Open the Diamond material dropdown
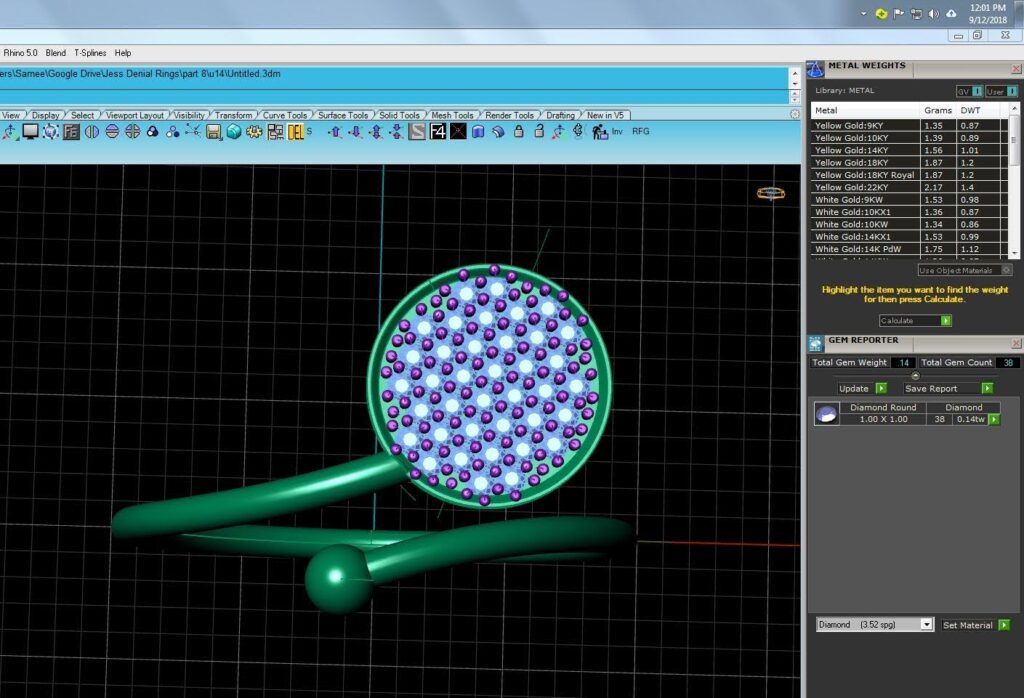The width and height of the screenshot is (1024, 698). 874,624
